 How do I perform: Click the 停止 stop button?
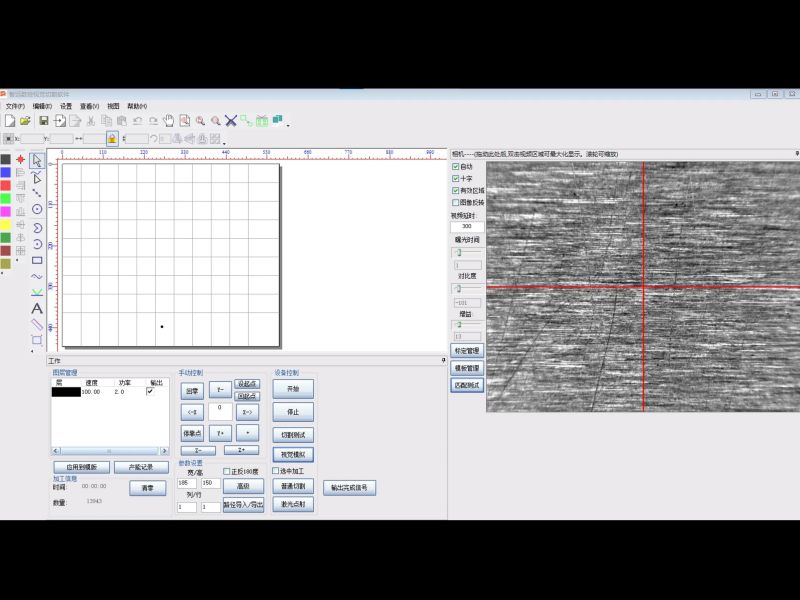293,412
